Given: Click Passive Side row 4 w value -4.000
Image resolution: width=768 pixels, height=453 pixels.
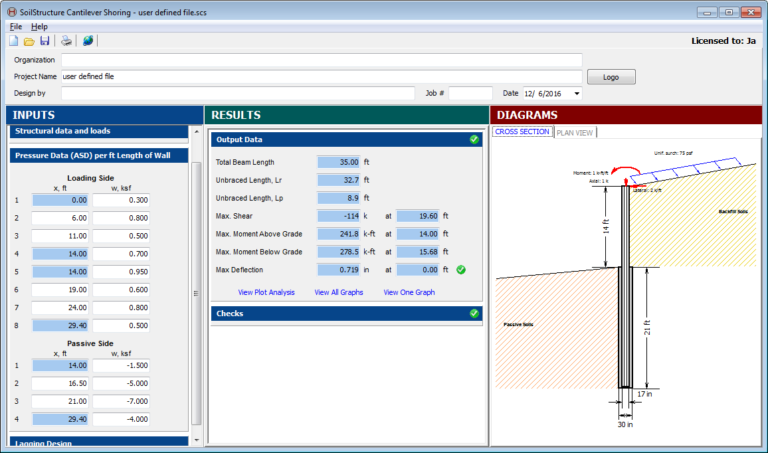Looking at the screenshot, I should click(x=121, y=419).
